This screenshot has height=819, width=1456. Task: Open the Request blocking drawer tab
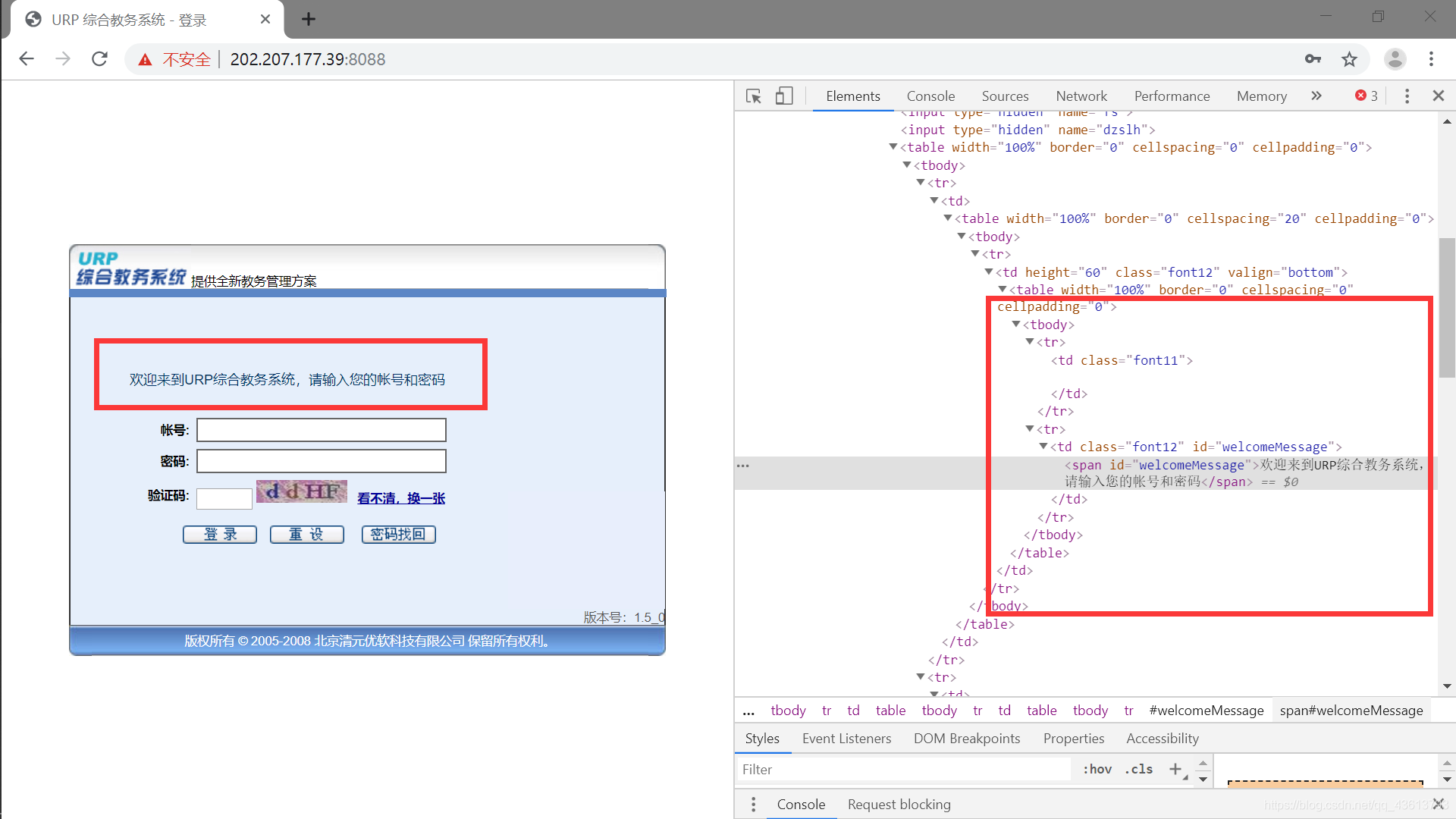click(899, 805)
